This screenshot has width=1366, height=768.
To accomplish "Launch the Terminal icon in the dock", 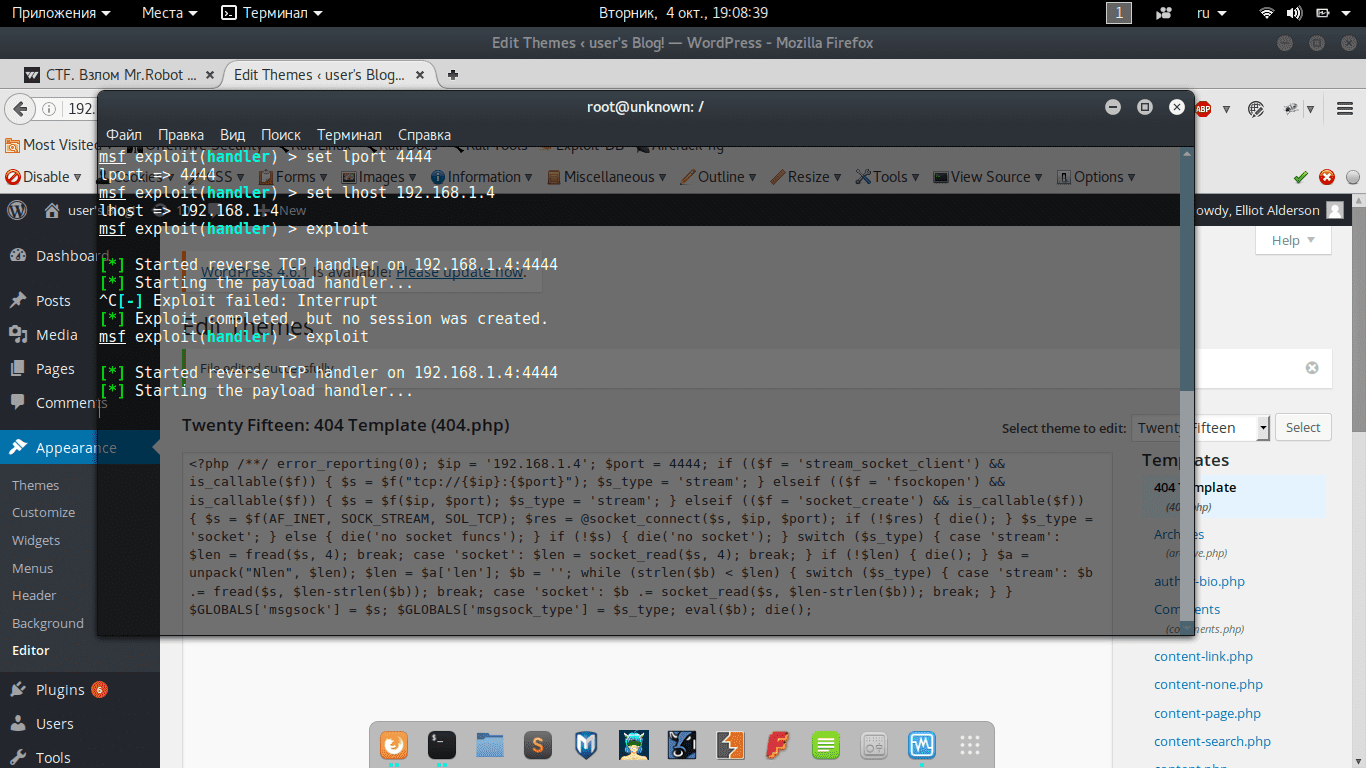I will point(442,745).
